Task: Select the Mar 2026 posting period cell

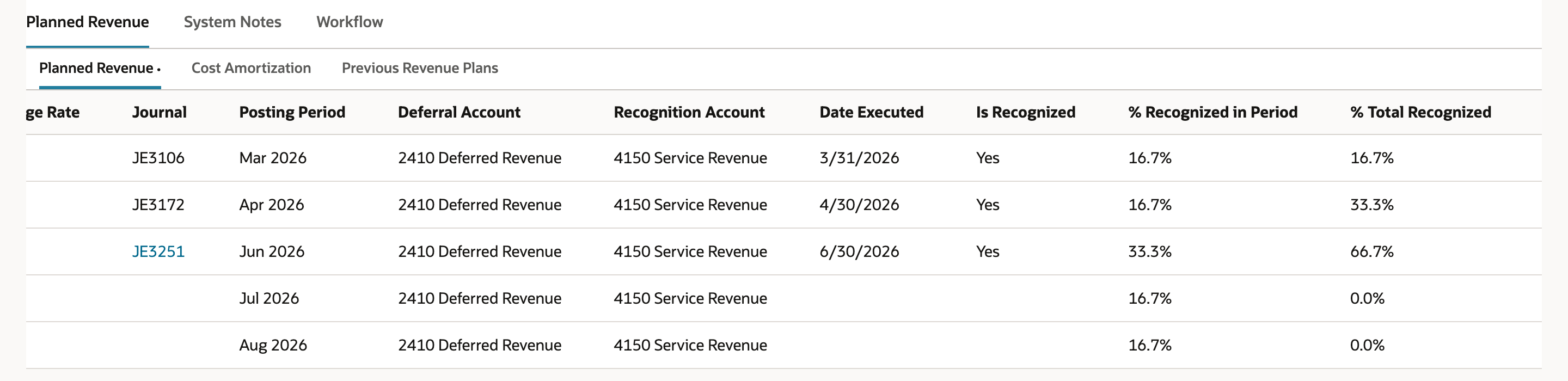Action: point(273,158)
